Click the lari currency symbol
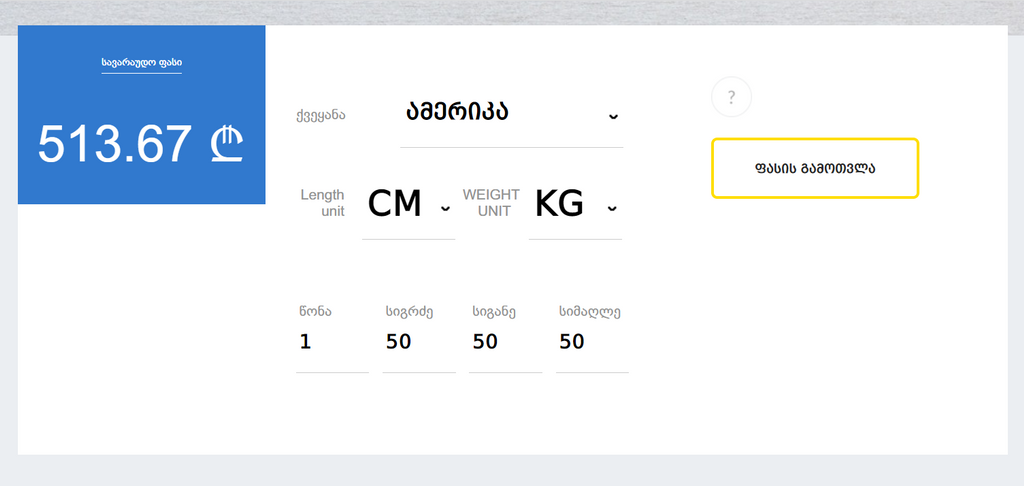The height and width of the screenshot is (486, 1024). click(227, 144)
